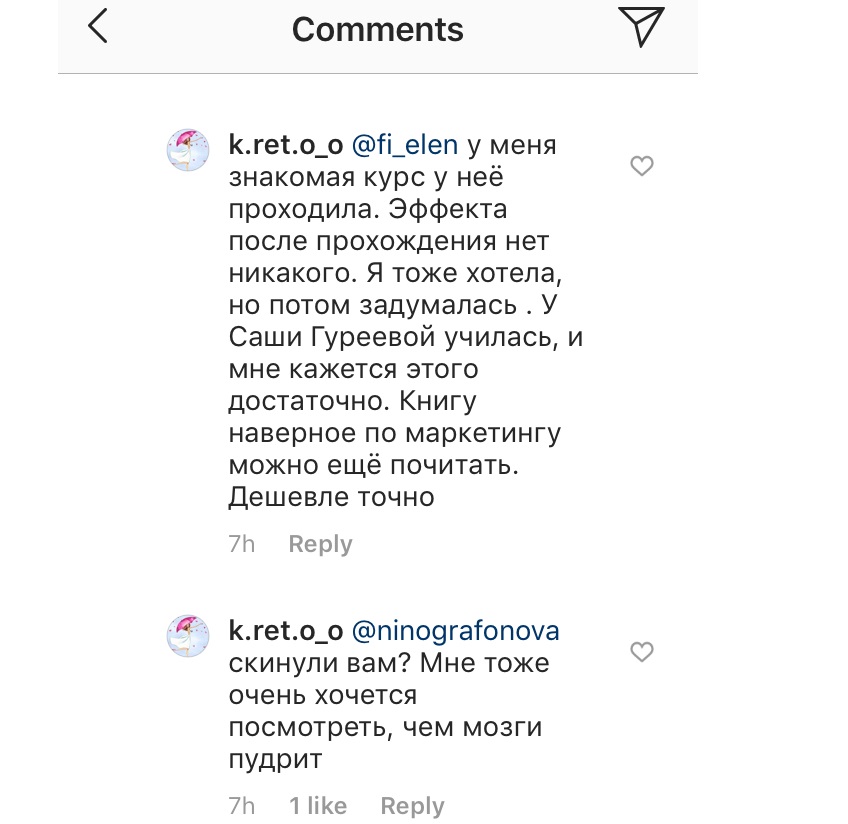This screenshot has height=824, width=848.
Task: Like the comment mentioning @ninografonova
Action: [x=642, y=652]
